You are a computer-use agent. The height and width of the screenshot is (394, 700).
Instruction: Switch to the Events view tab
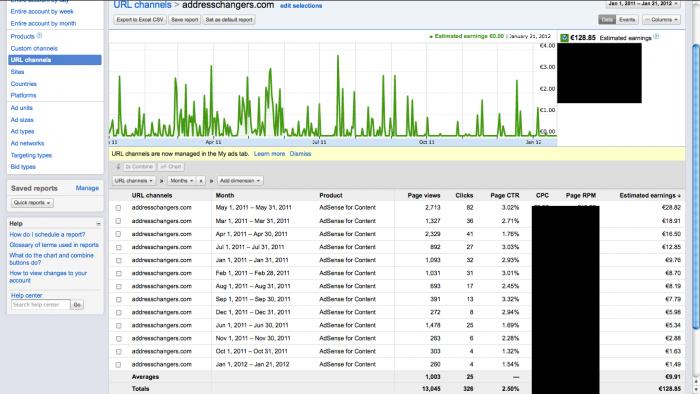[x=627, y=20]
